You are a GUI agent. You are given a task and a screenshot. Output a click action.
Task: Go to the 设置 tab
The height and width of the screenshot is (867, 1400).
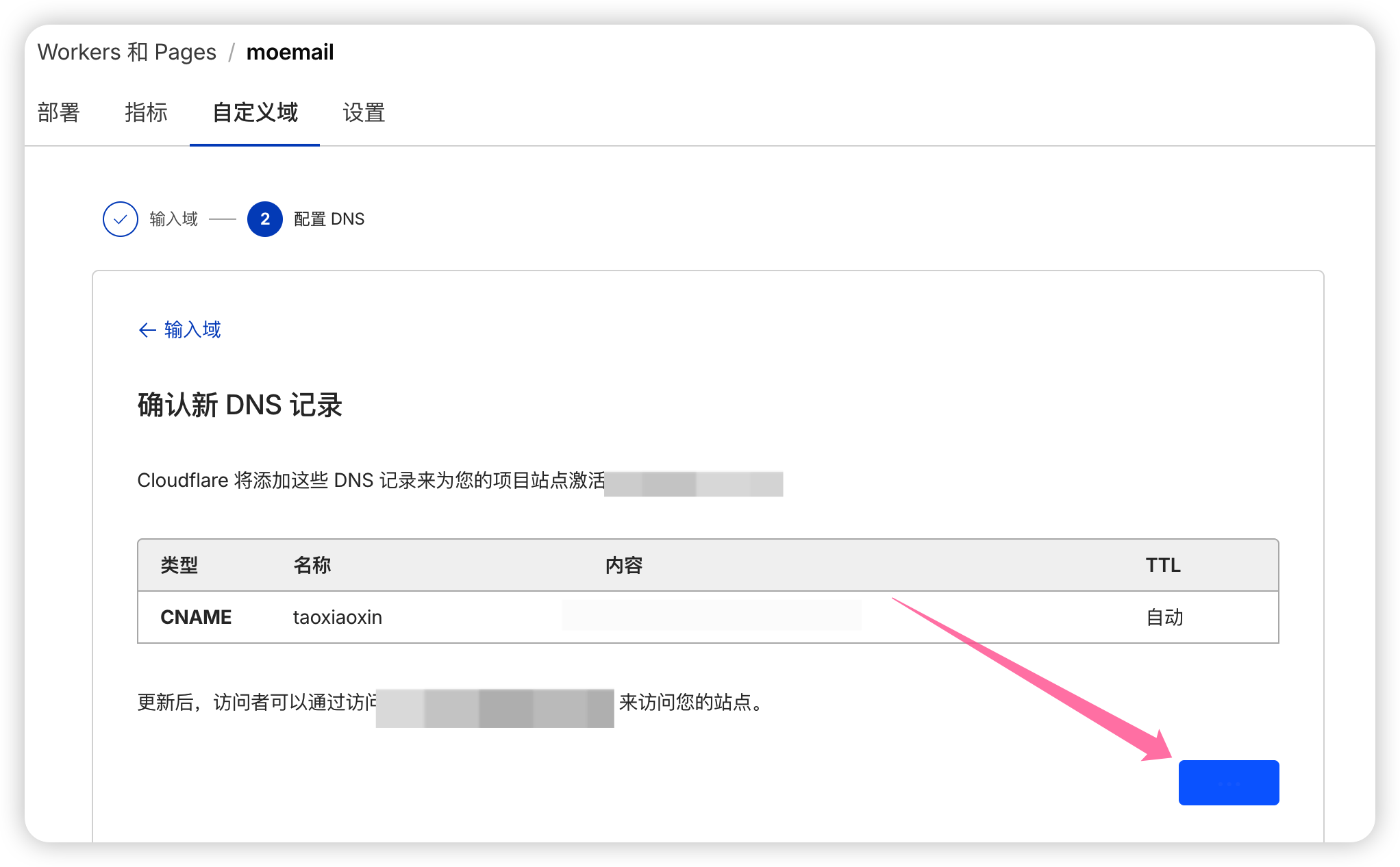click(x=364, y=112)
